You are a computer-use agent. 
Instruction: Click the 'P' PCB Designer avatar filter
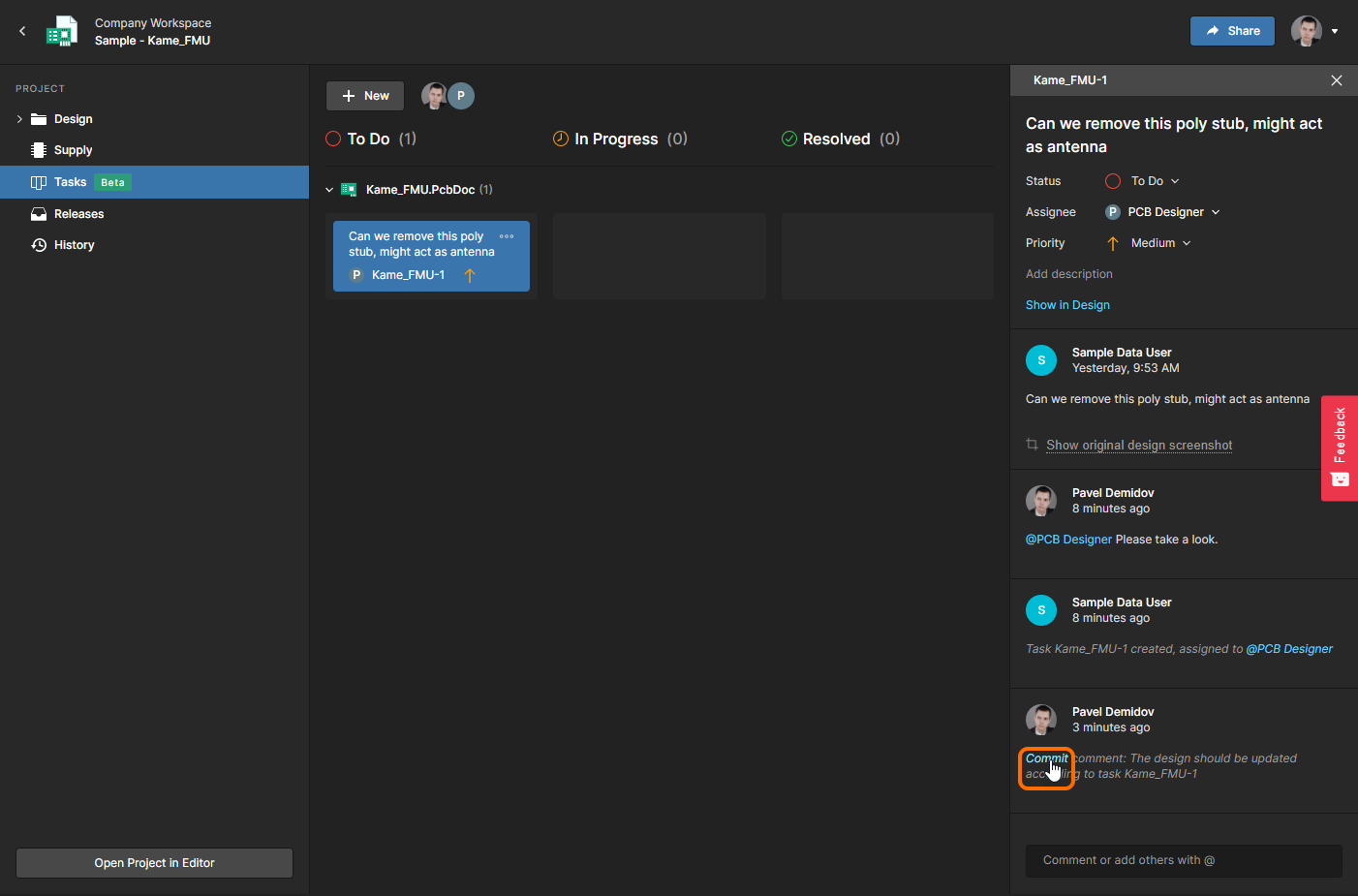click(461, 96)
